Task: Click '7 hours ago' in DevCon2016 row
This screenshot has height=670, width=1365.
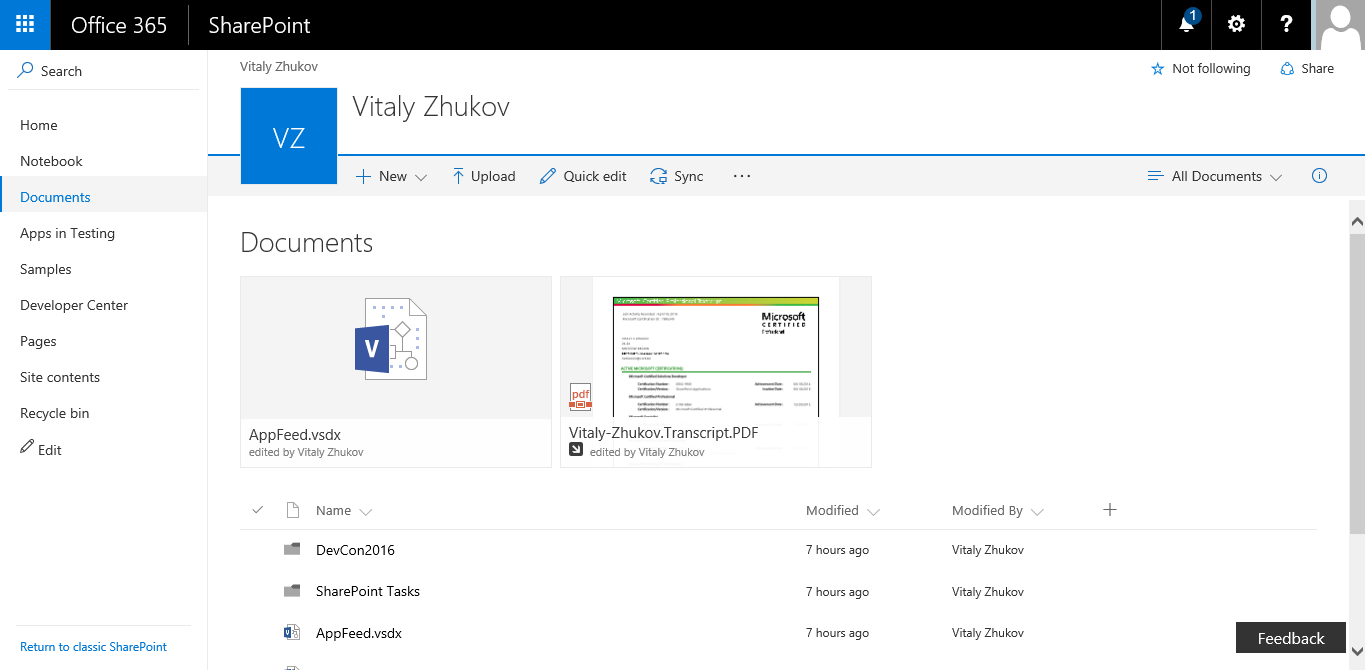Action: click(838, 550)
